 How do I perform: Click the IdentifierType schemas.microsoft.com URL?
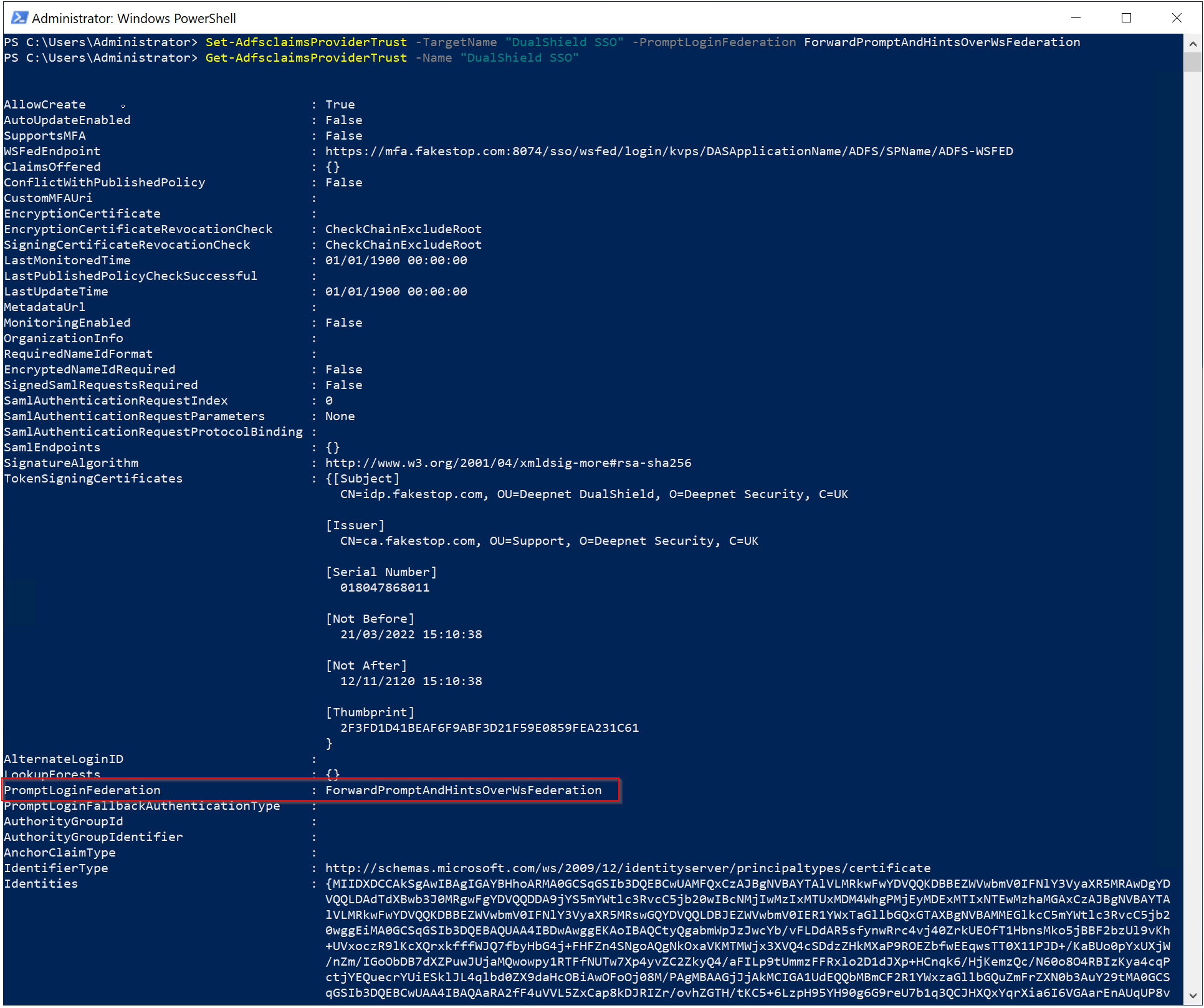point(628,868)
